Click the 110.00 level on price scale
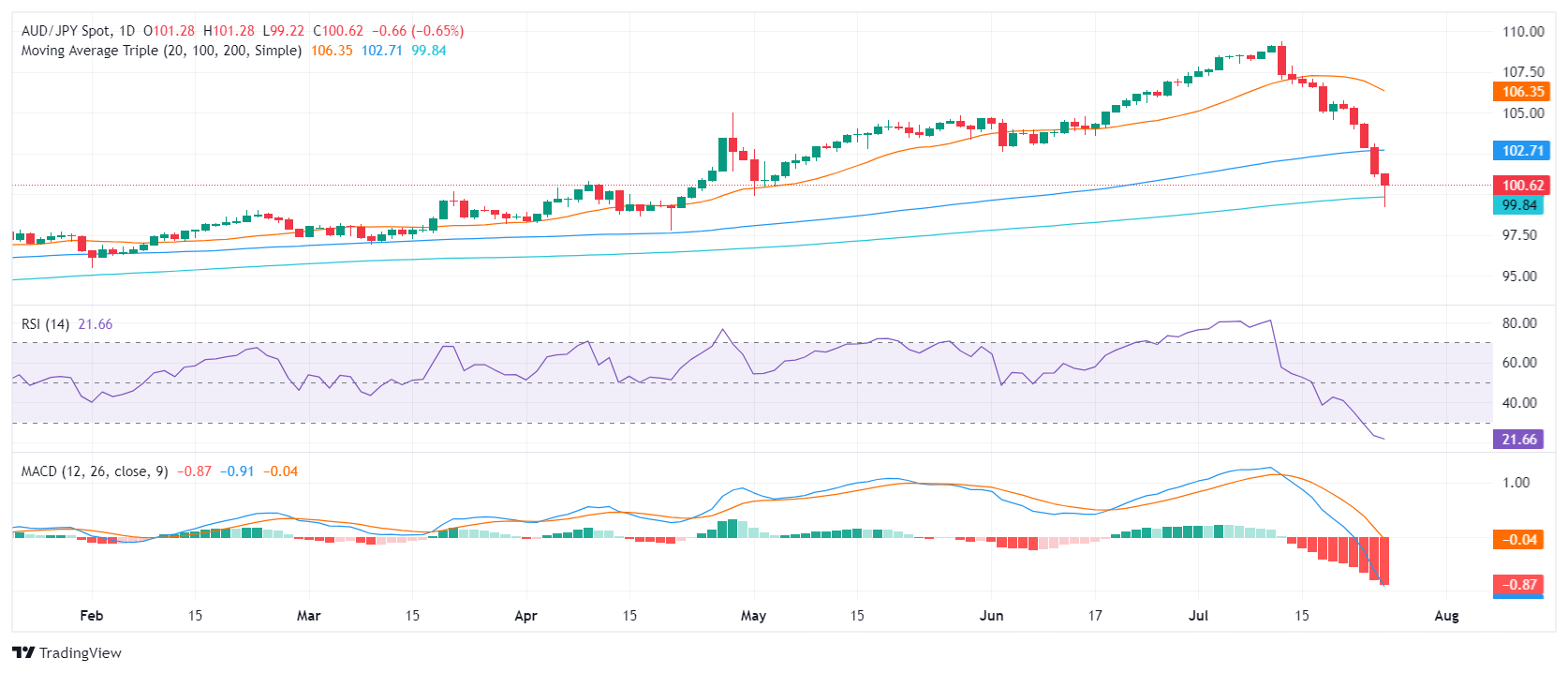This screenshot has height=673, width=1568. tap(1523, 32)
